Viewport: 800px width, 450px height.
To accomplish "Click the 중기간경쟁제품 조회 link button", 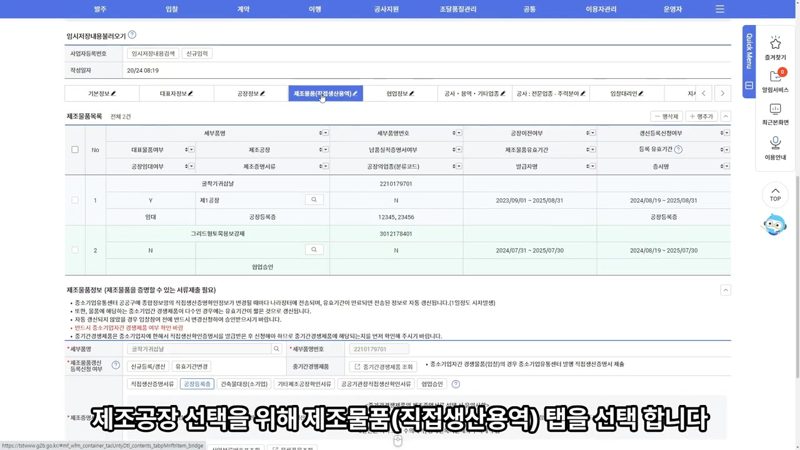I will point(383,366).
